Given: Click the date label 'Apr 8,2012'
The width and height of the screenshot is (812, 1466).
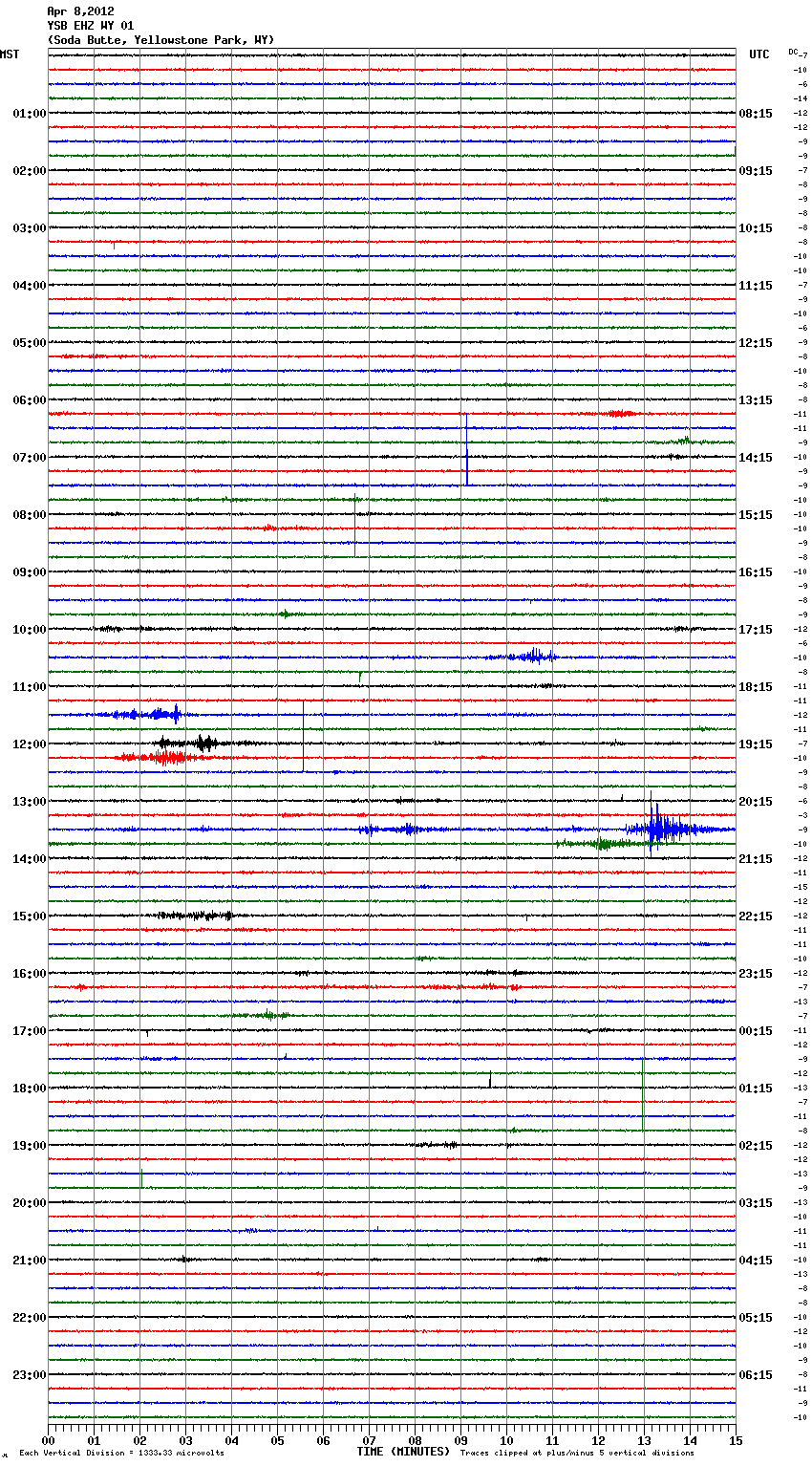Looking at the screenshot, I should [x=80, y=11].
